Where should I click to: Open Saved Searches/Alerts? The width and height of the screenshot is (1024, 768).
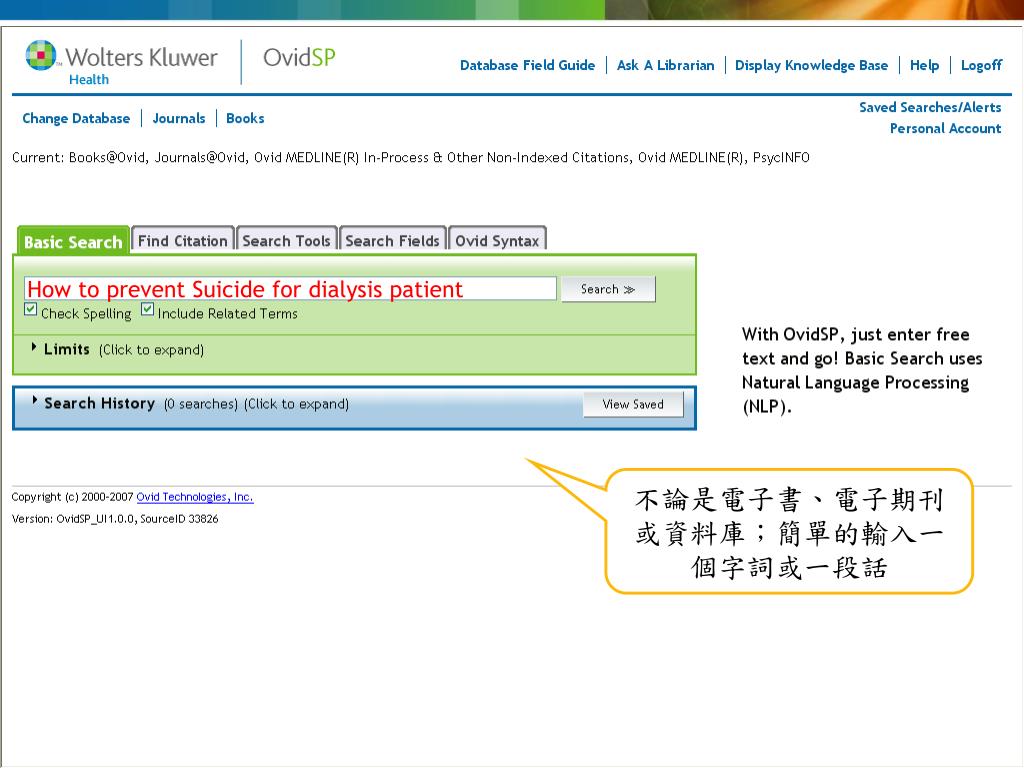(x=930, y=107)
